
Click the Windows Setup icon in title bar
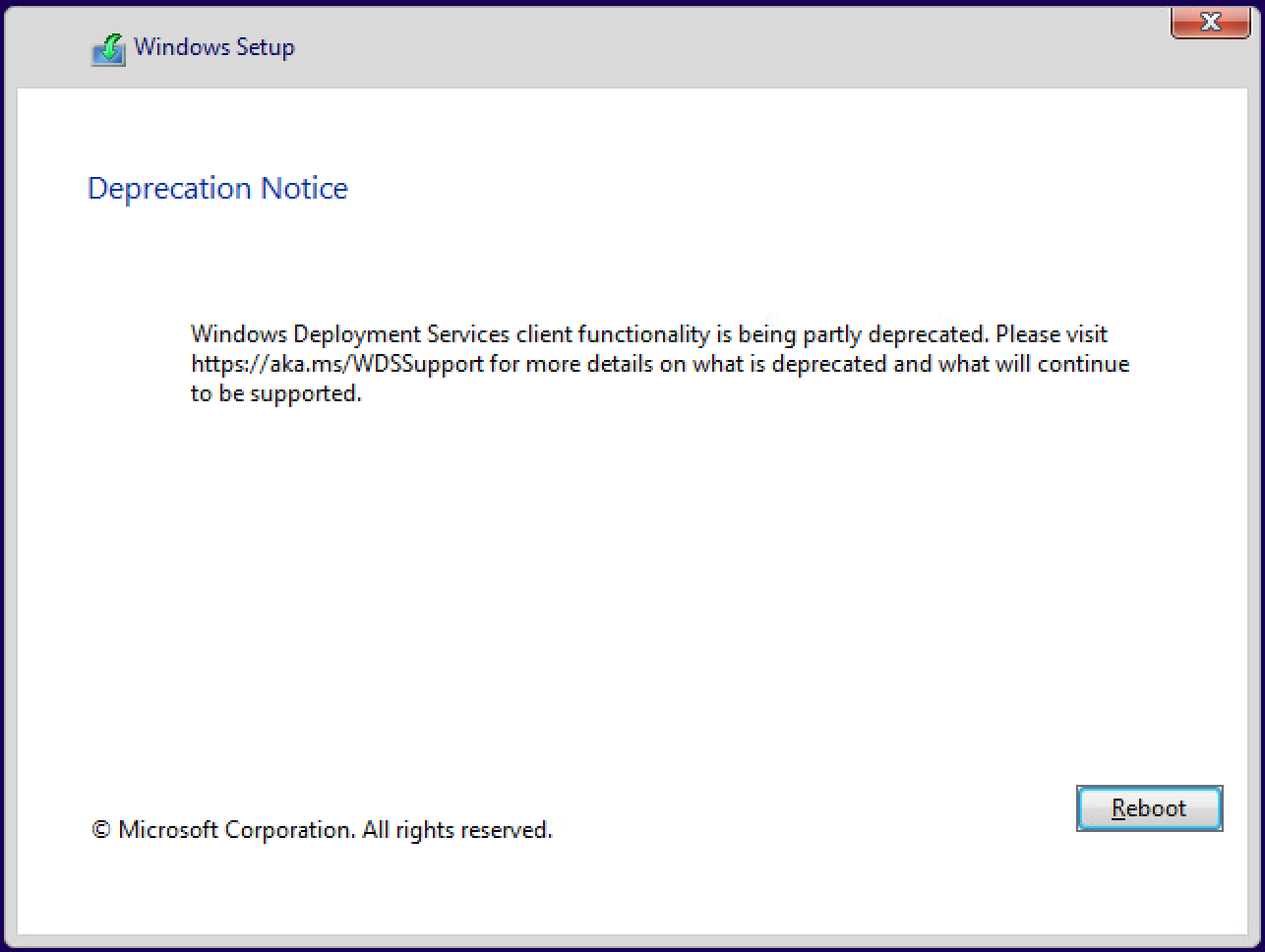pyautogui.click(x=108, y=48)
